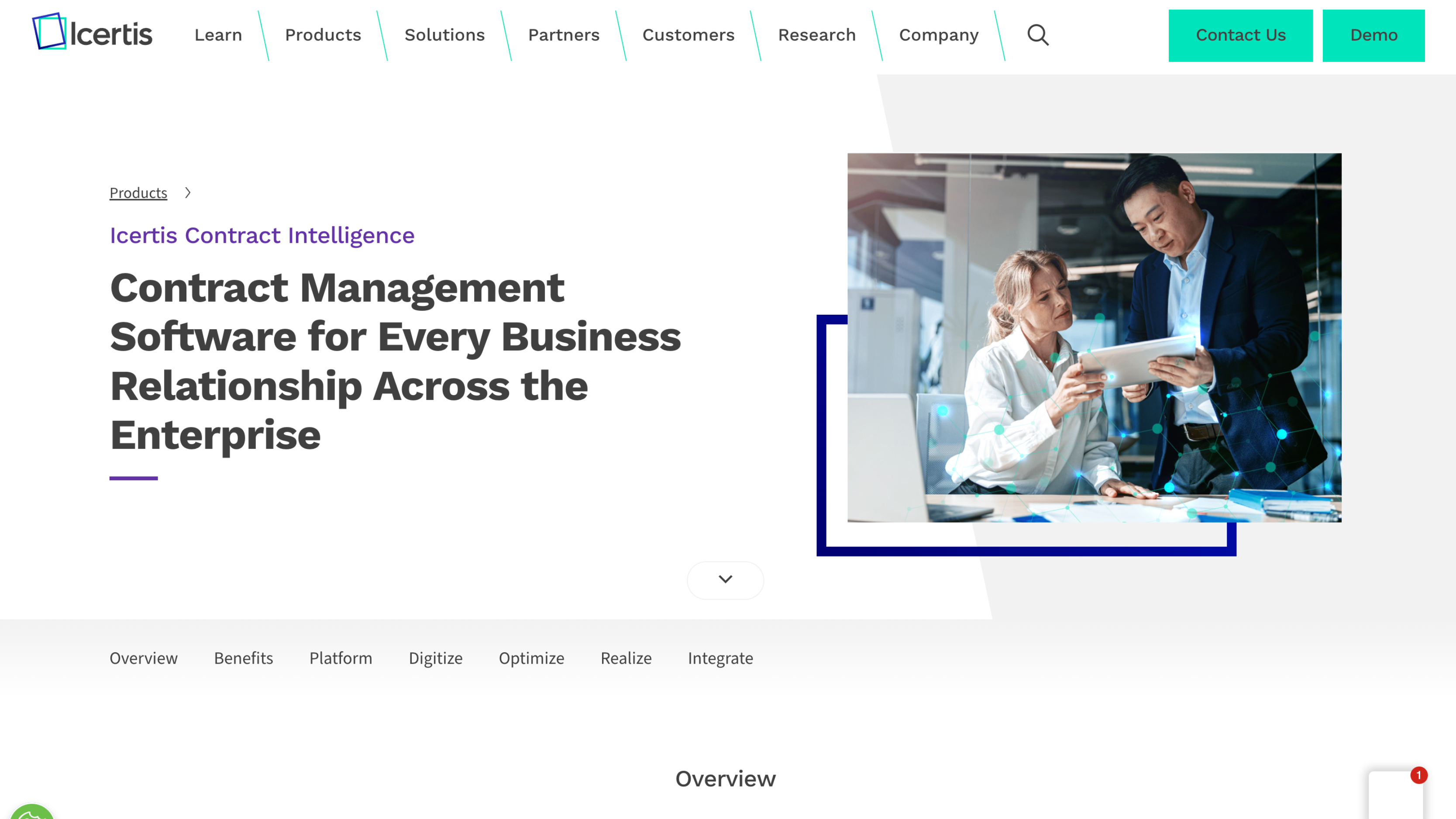
Task: Click the Contact Us button
Action: pos(1240,36)
